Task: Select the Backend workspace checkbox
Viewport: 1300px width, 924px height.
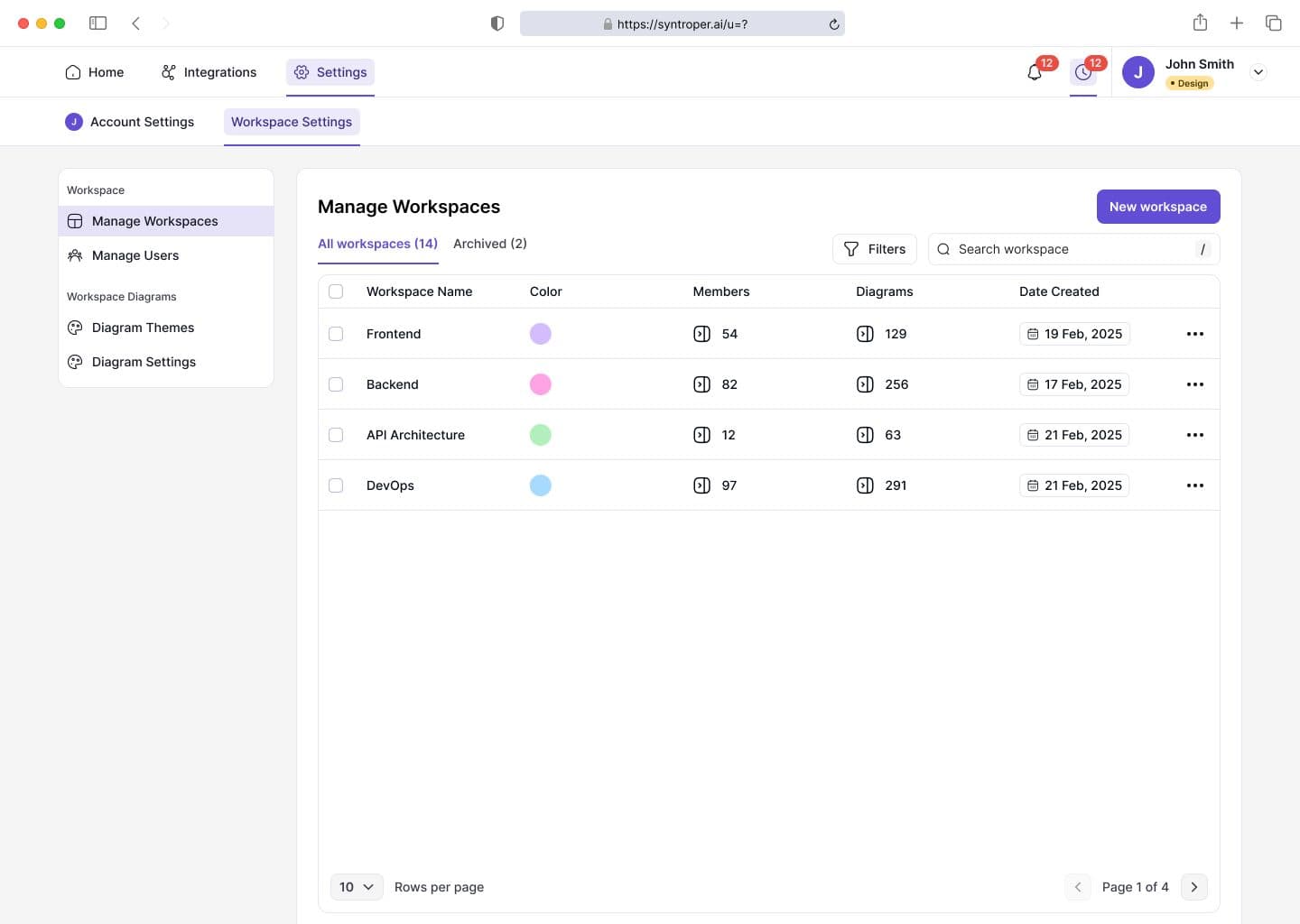Action: click(336, 384)
